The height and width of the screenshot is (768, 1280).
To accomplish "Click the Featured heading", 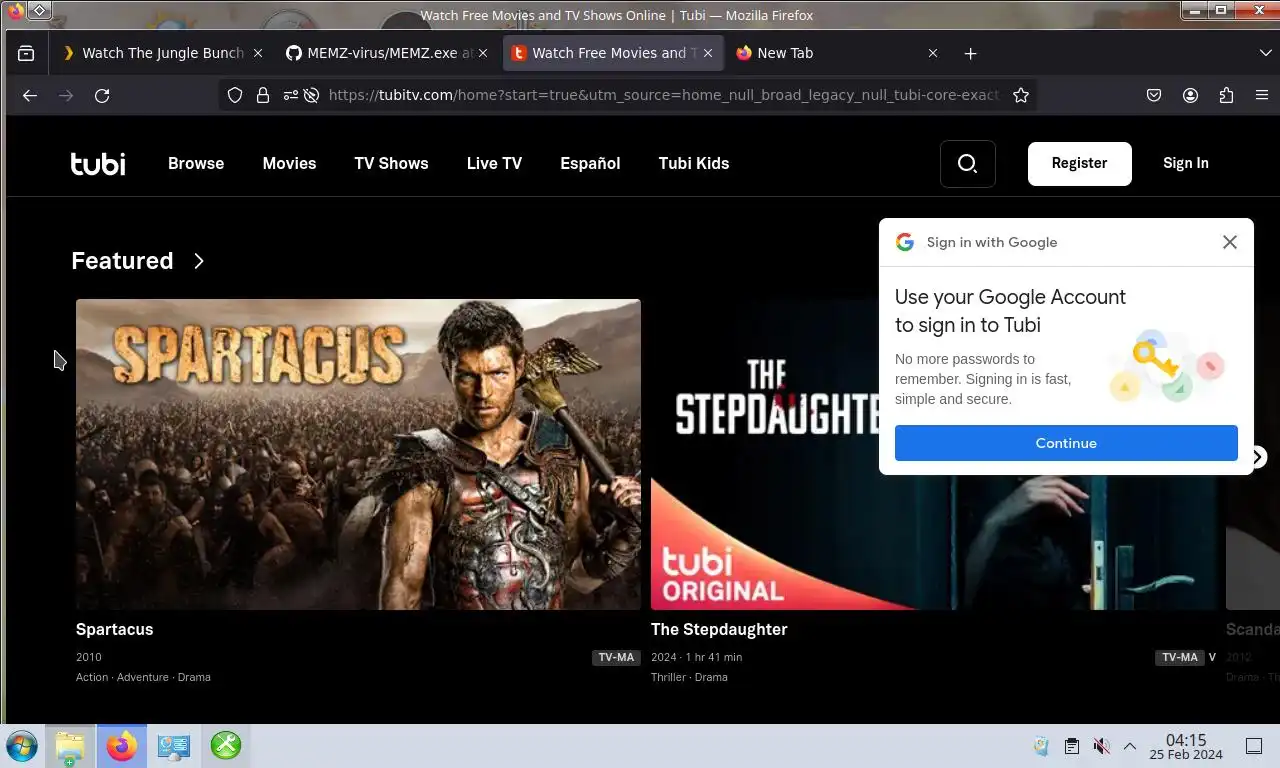I will (x=122, y=261).
